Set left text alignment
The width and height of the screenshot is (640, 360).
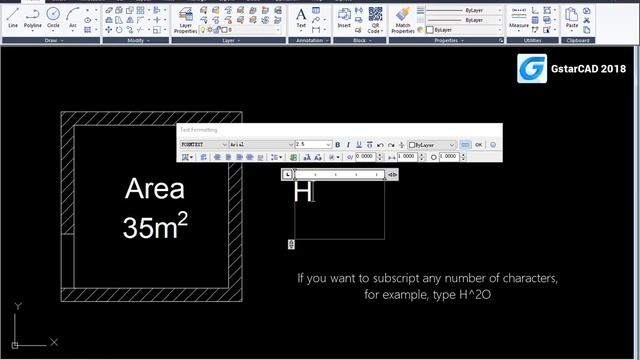point(217,157)
